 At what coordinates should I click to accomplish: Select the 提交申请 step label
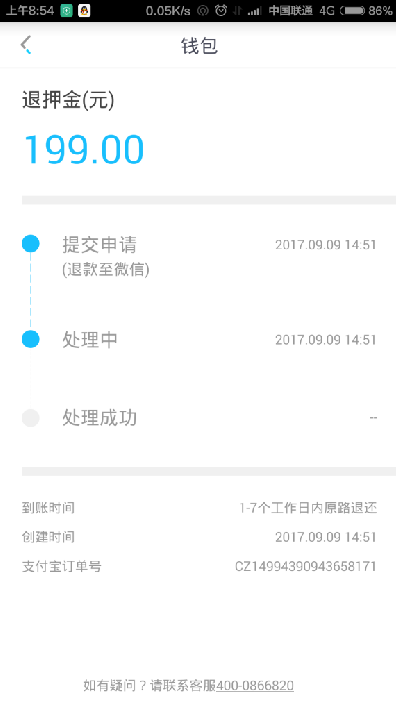(x=99, y=244)
